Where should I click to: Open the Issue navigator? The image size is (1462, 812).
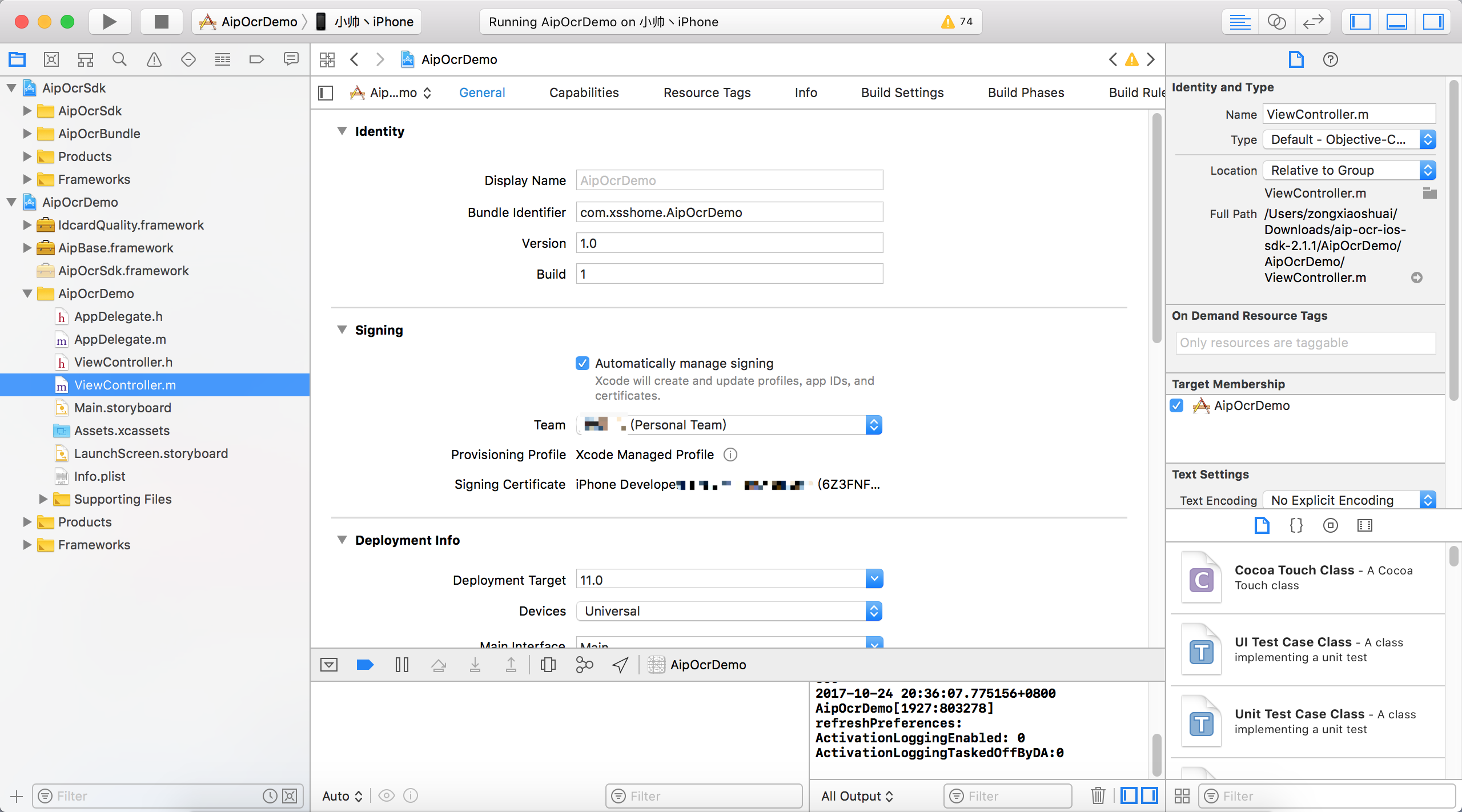[154, 59]
